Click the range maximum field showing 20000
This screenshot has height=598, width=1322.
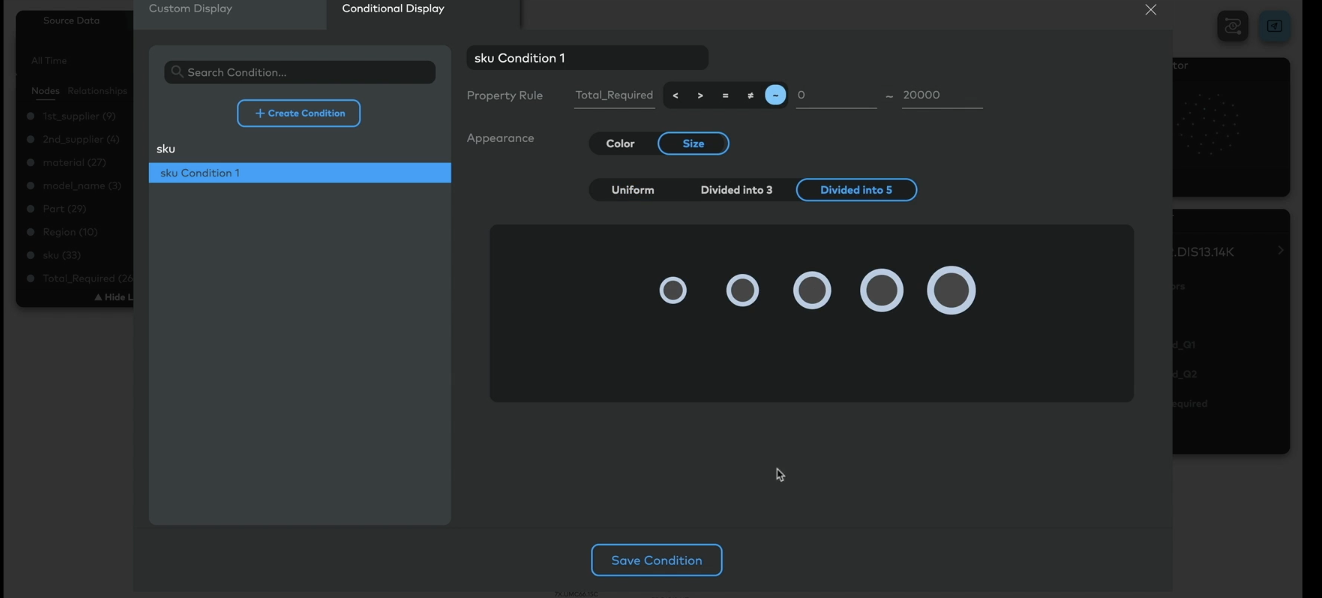point(941,95)
